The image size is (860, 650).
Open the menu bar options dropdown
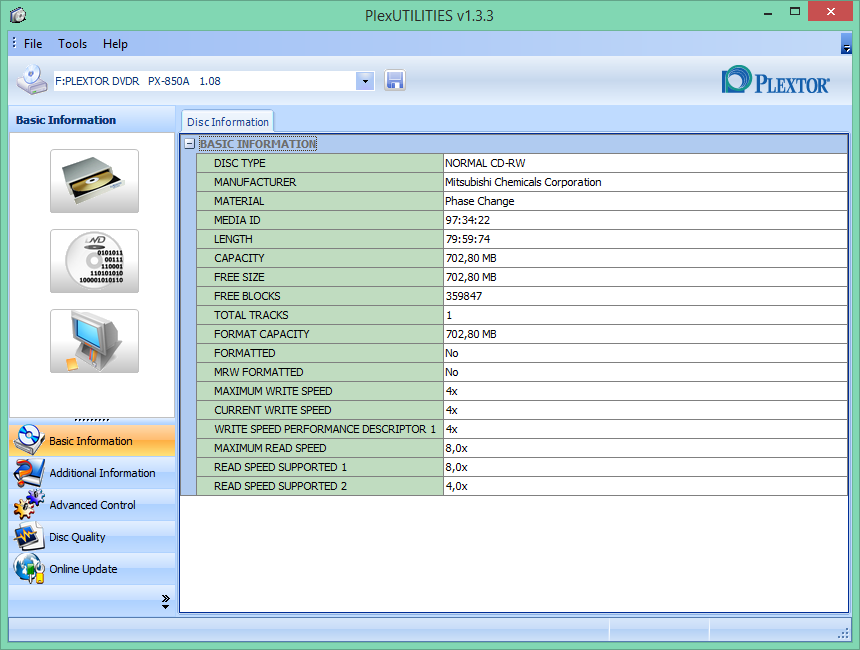(x=846, y=44)
